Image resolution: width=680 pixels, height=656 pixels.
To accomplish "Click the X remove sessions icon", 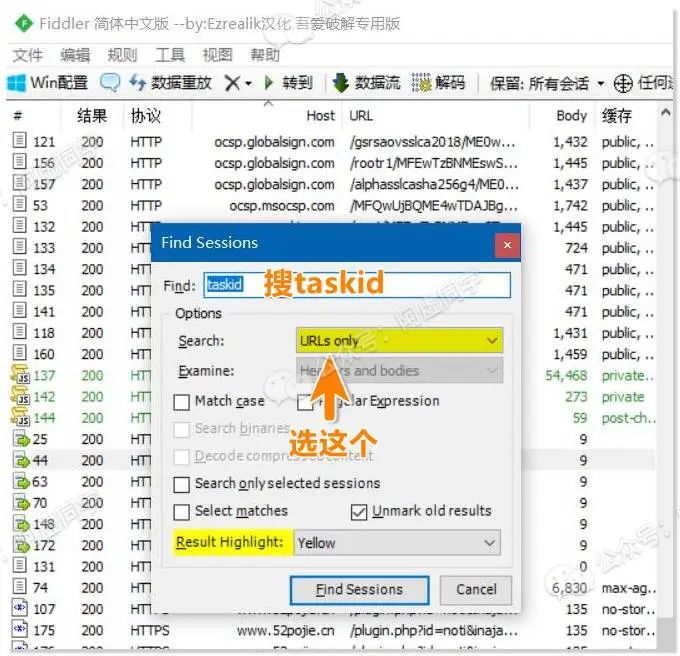I will pos(233,82).
